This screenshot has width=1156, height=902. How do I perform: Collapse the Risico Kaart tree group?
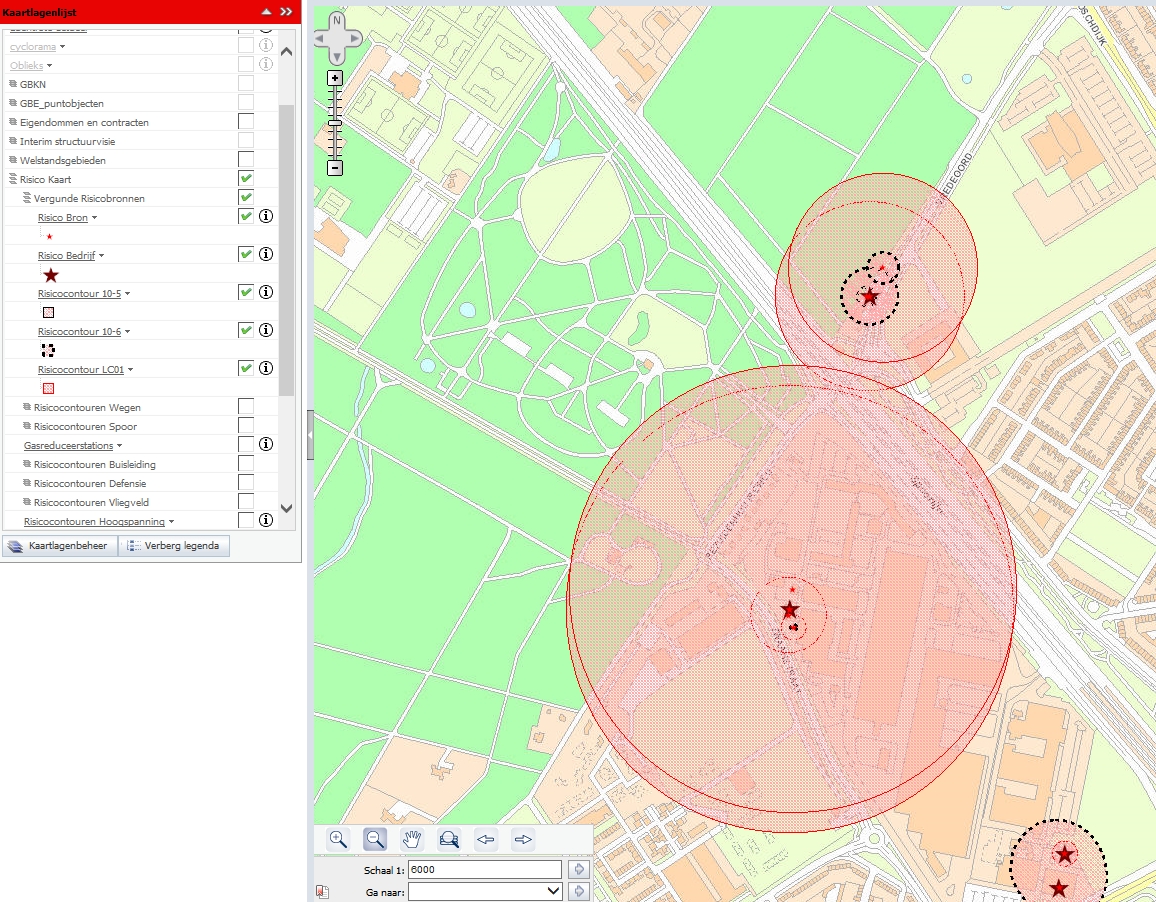[13, 178]
